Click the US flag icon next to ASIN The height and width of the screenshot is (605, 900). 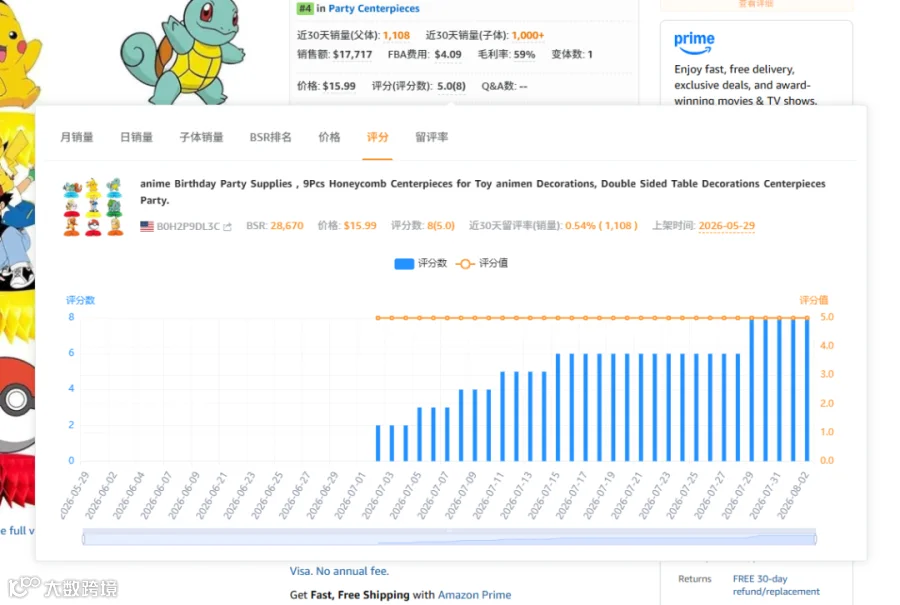tap(147, 226)
